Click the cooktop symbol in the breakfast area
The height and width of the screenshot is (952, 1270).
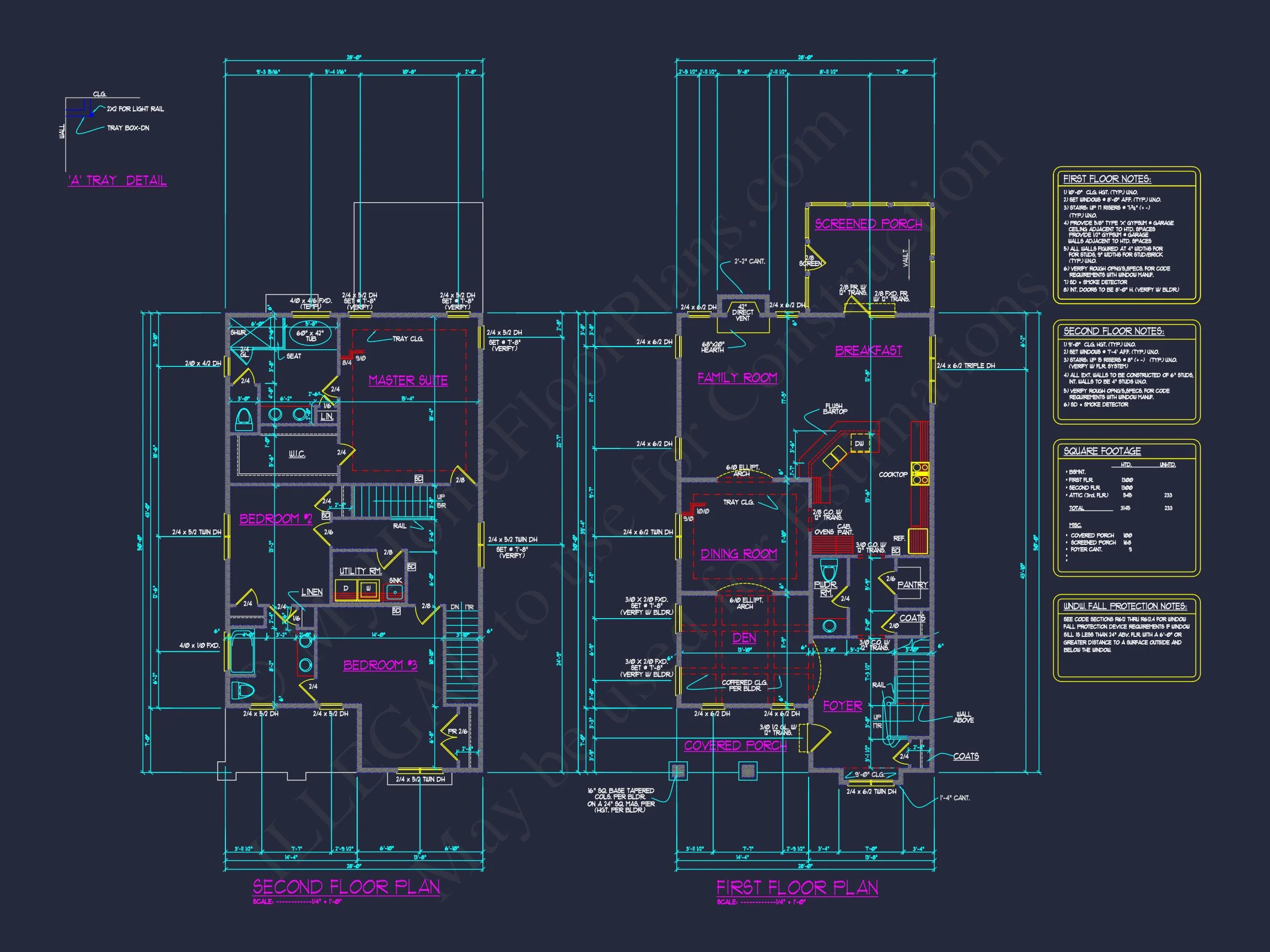921,473
